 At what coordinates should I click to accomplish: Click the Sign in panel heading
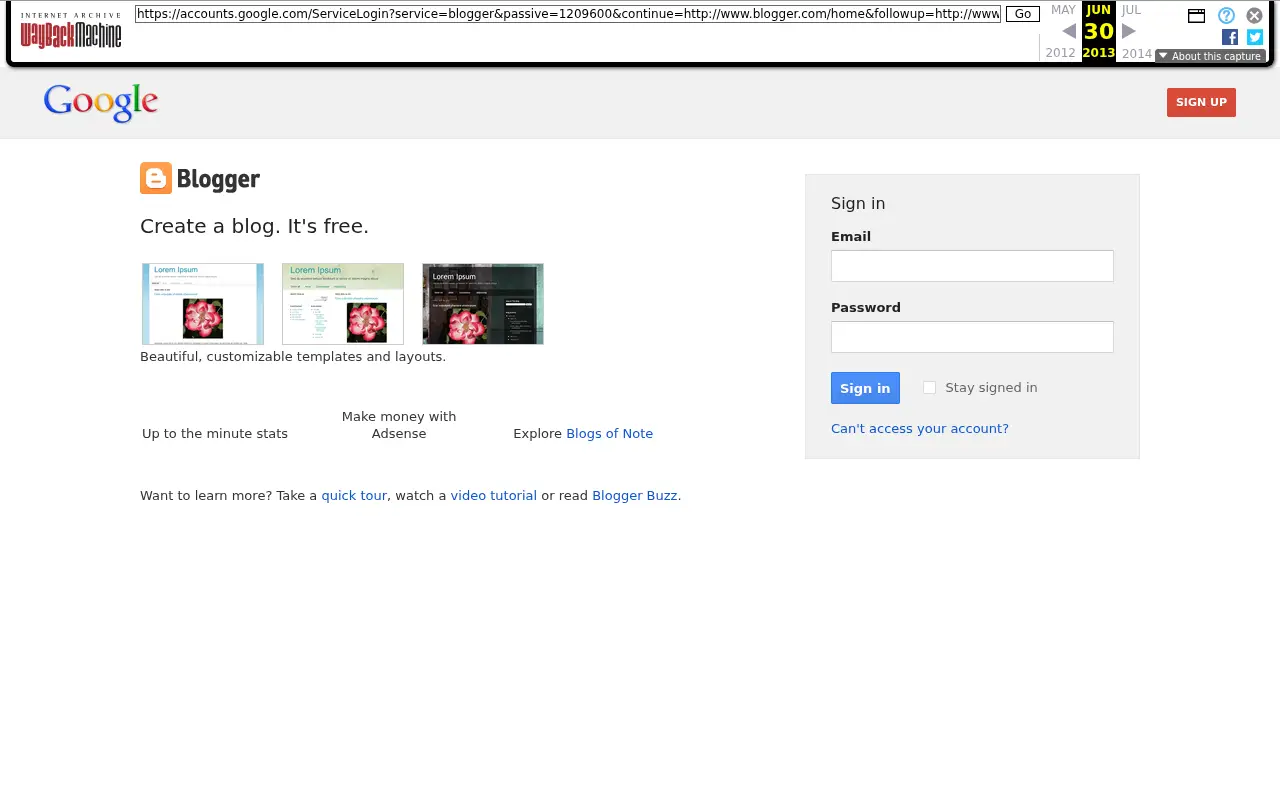point(858,204)
